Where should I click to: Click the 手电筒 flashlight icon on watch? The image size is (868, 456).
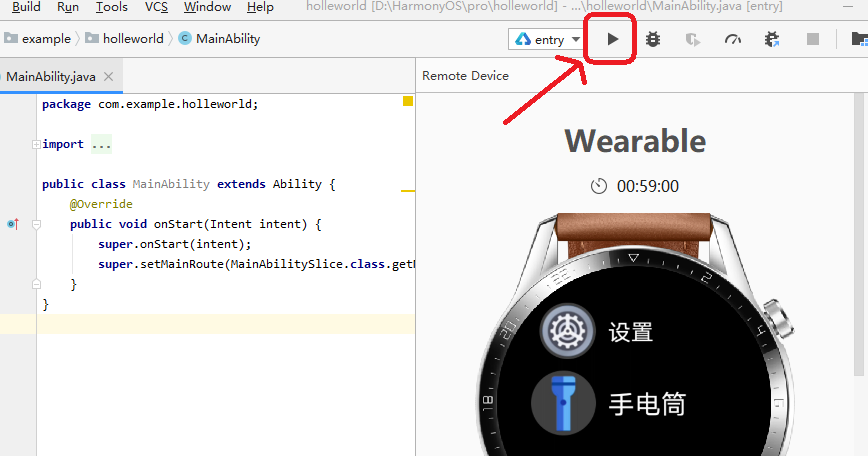pyautogui.click(x=564, y=403)
